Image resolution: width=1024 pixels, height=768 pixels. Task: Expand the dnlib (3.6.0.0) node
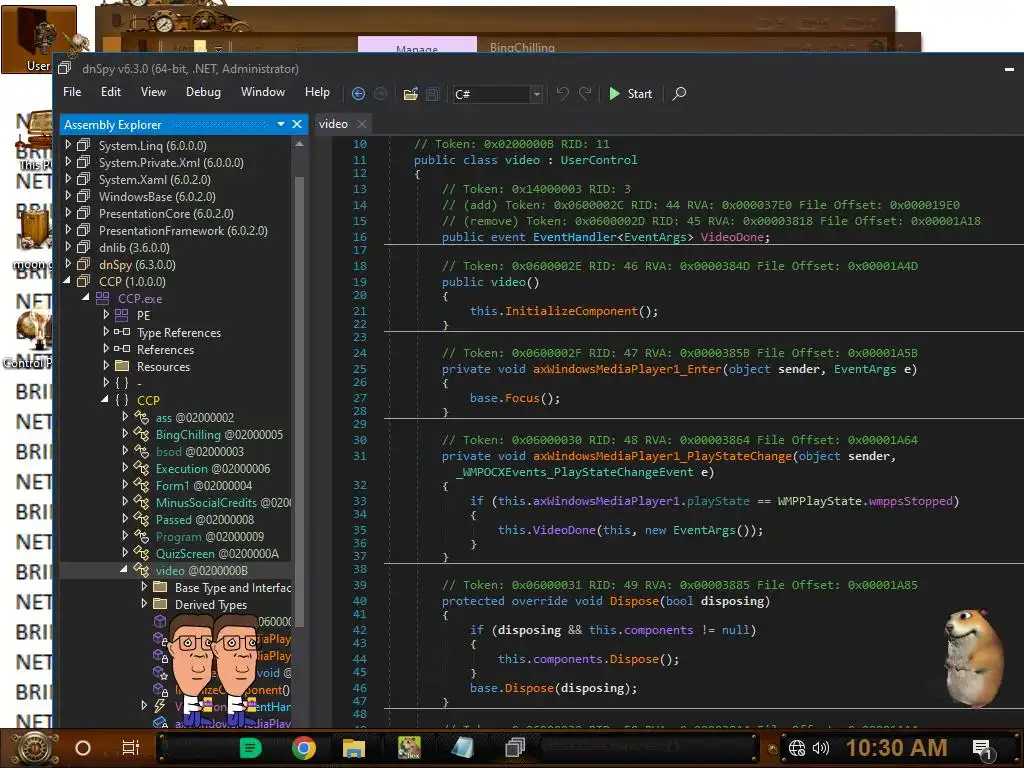pyautogui.click(x=68, y=247)
